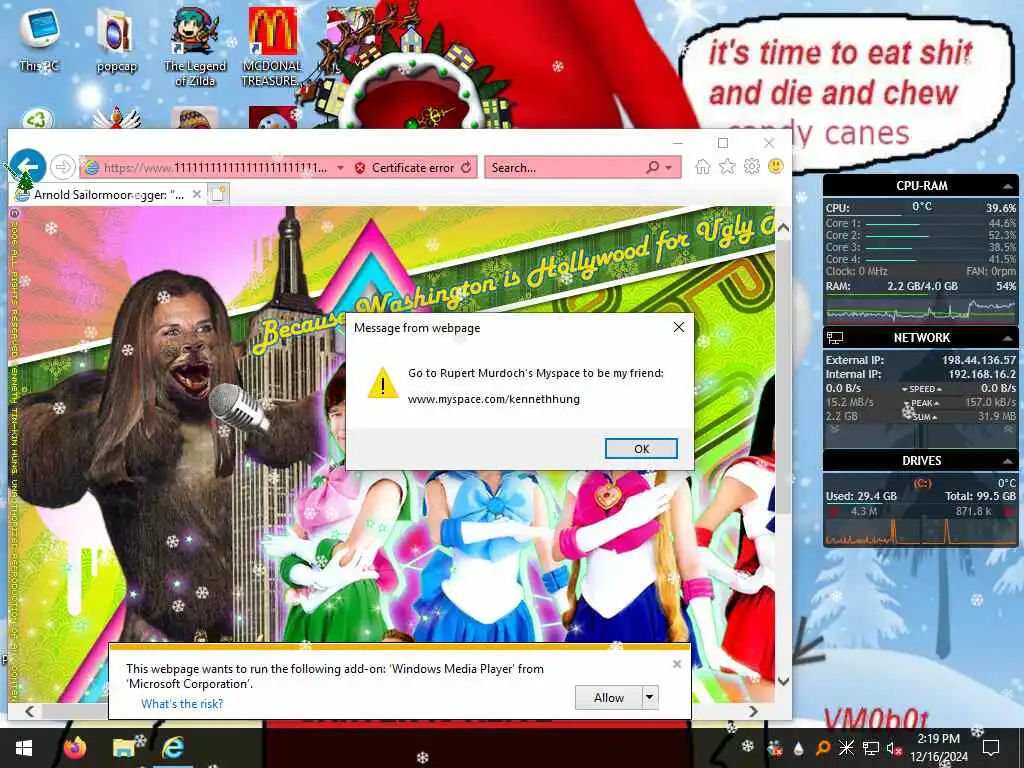Screen dimensions: 1024x768
Task: Open the This PC desktop icon
Action: pyautogui.click(x=39, y=39)
